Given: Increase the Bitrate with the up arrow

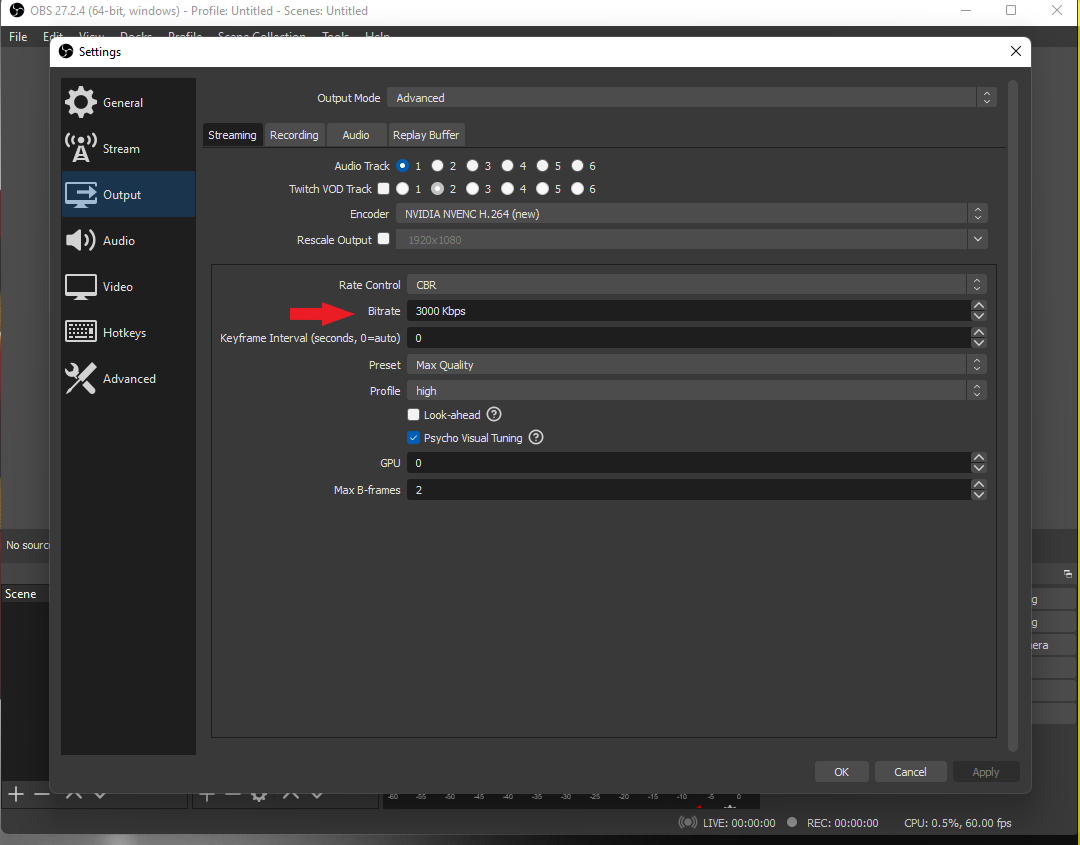Looking at the screenshot, I should click(x=979, y=305).
